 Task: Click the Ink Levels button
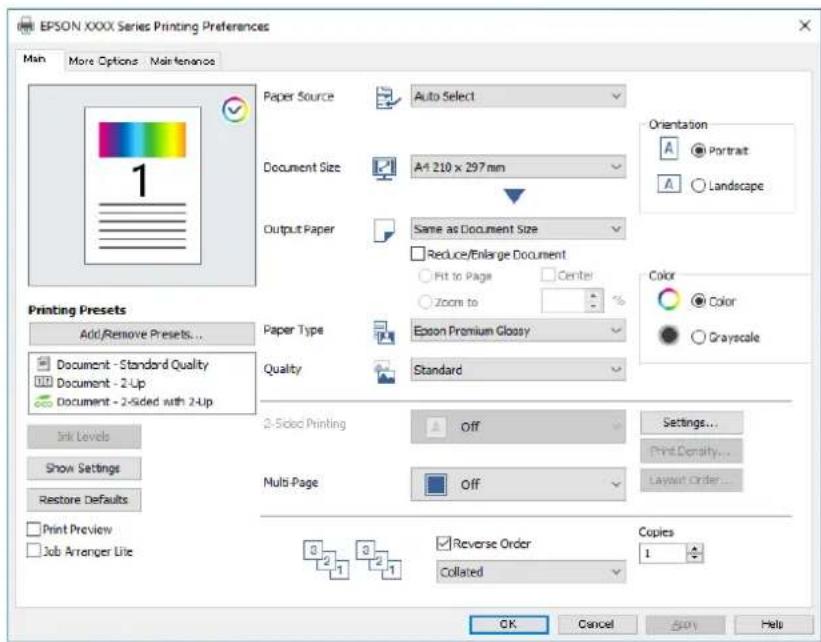84,436
